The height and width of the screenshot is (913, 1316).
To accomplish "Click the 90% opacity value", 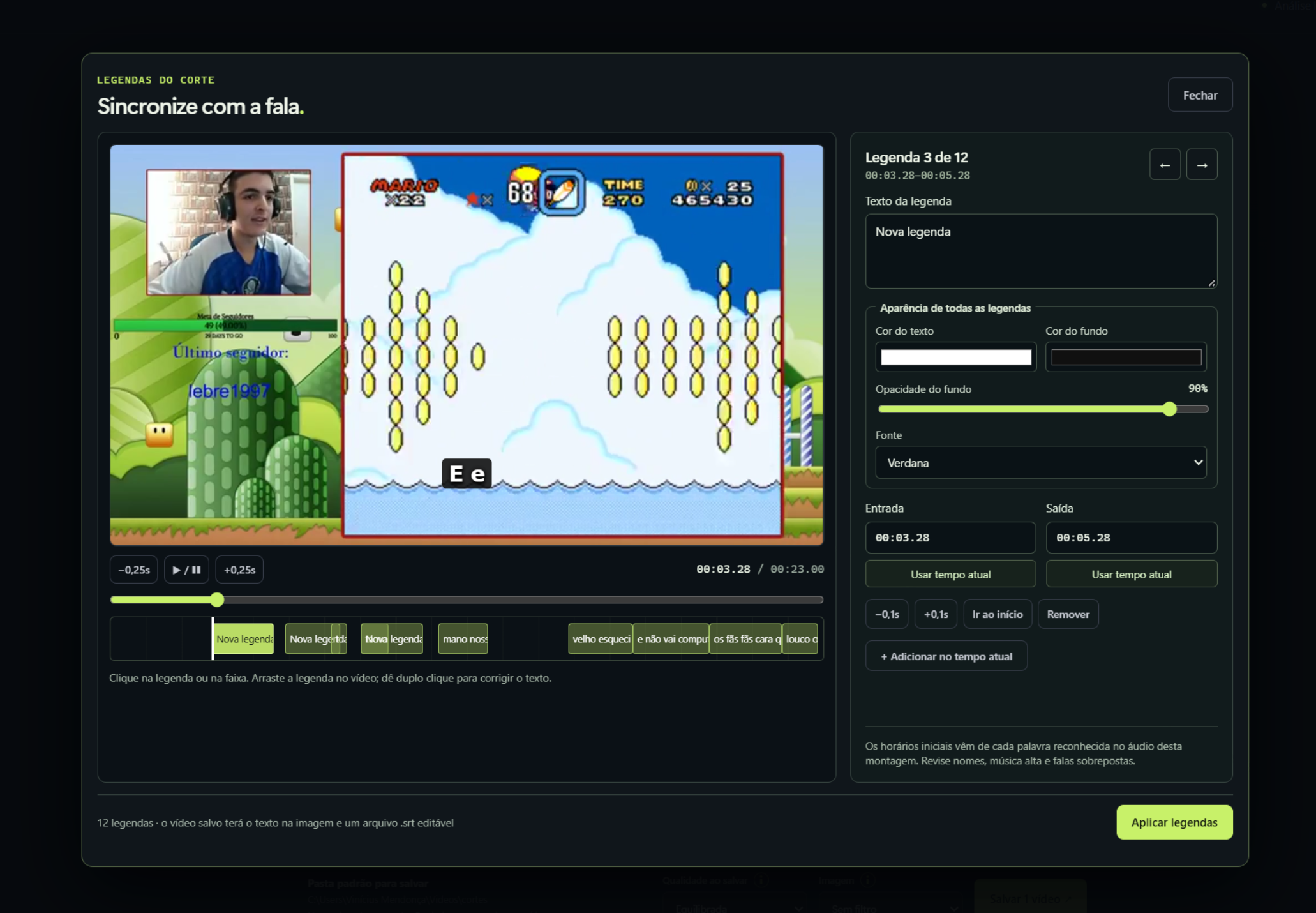I will (x=1197, y=388).
